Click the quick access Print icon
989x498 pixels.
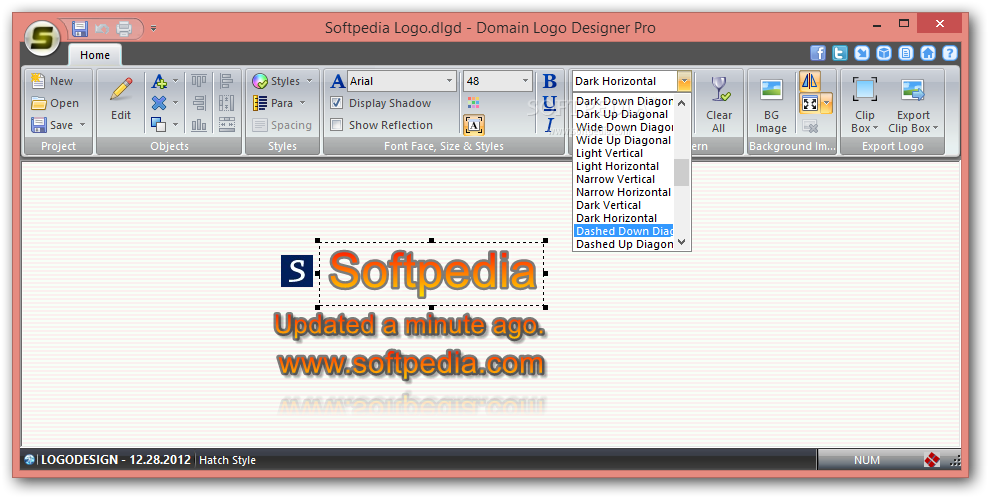[x=124, y=28]
